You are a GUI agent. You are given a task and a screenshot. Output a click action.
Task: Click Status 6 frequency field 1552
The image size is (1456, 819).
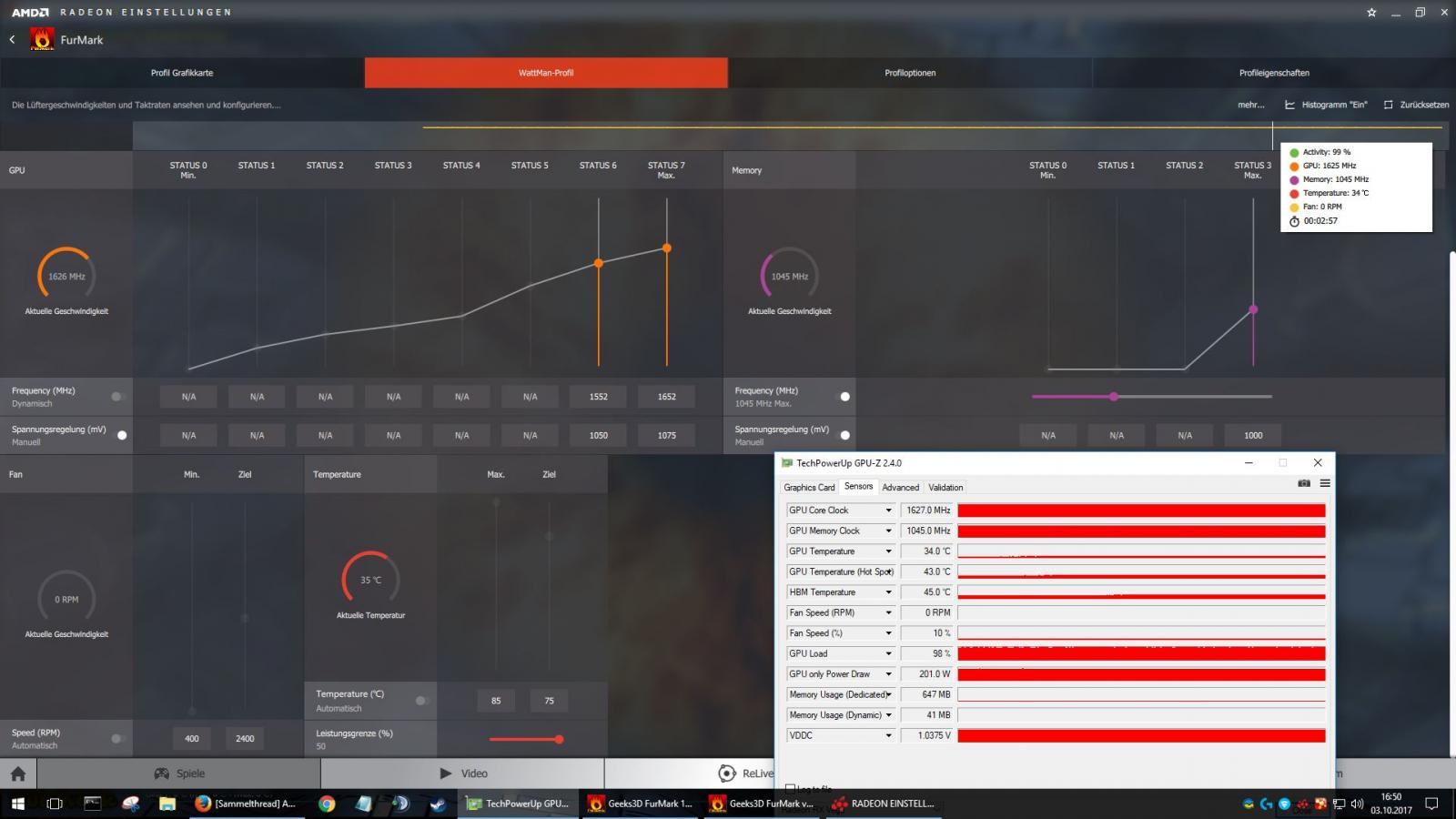(598, 397)
